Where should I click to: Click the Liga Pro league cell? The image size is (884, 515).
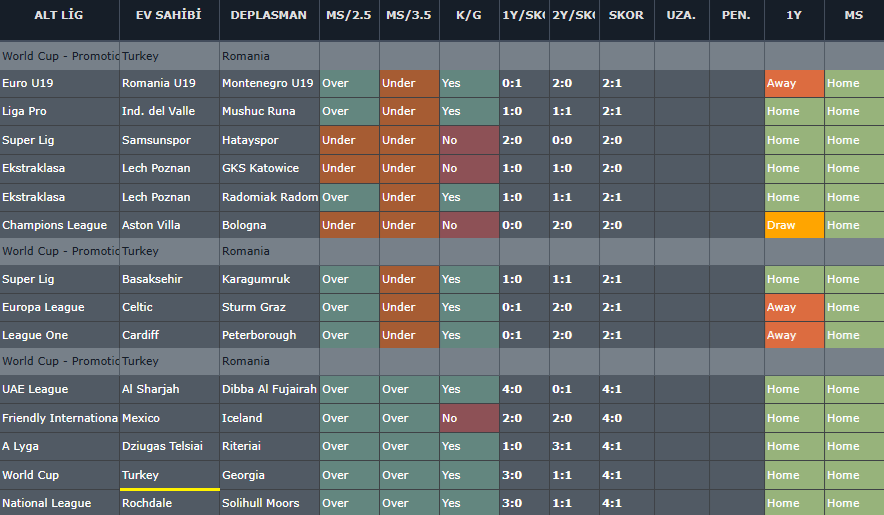coord(59,112)
